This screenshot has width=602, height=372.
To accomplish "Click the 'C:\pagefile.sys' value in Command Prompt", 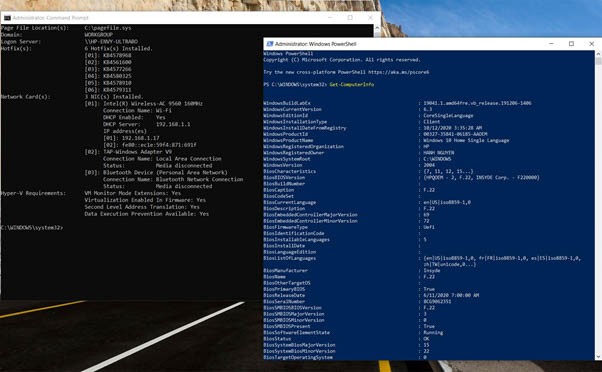I will coord(108,28).
